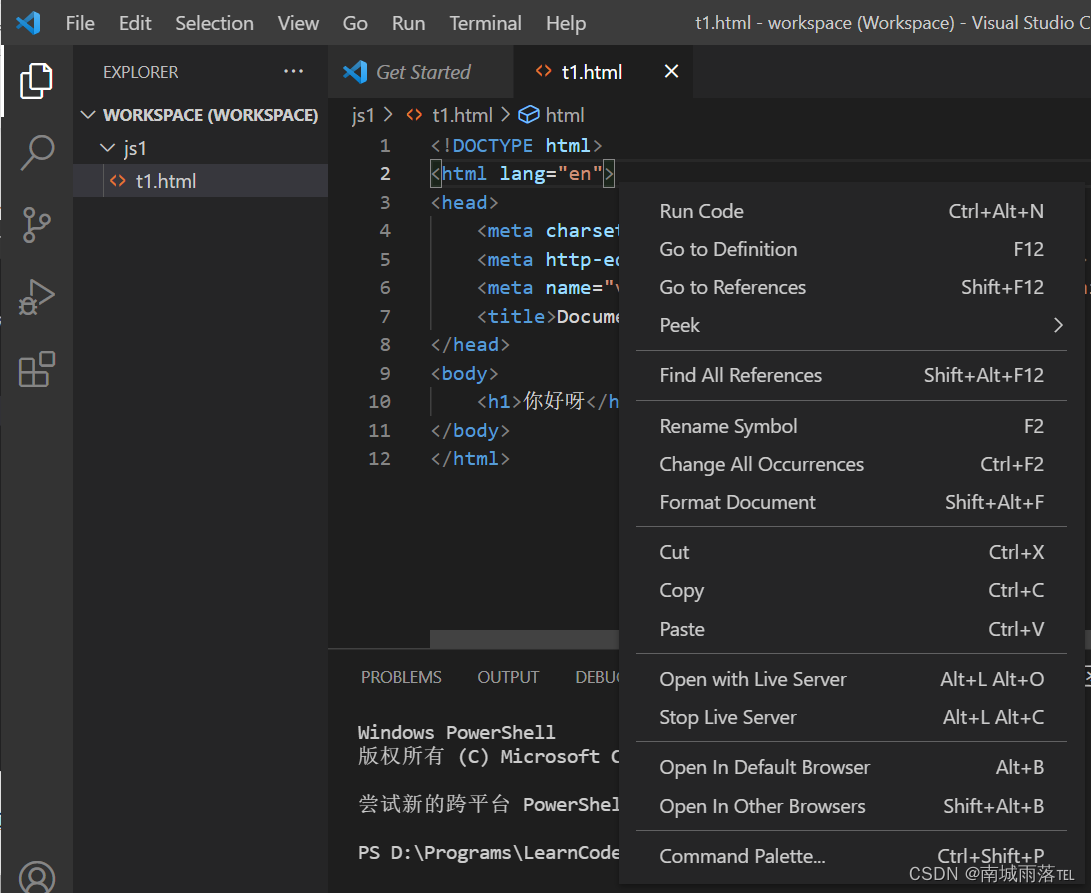Expand the Peek submenu arrow
The width and height of the screenshot is (1091, 893).
tap(1058, 325)
